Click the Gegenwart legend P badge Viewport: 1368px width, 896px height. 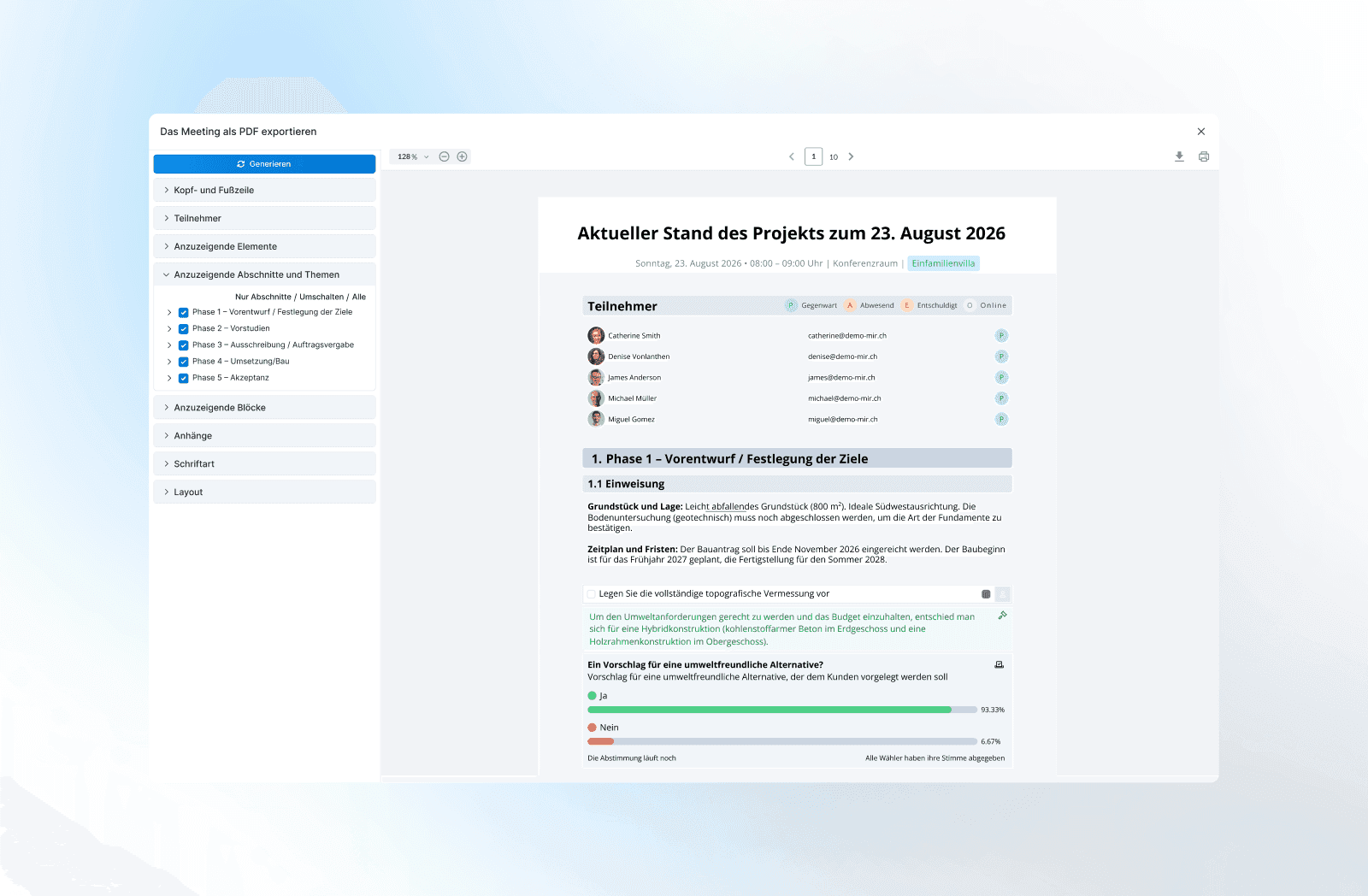pyautogui.click(x=791, y=305)
